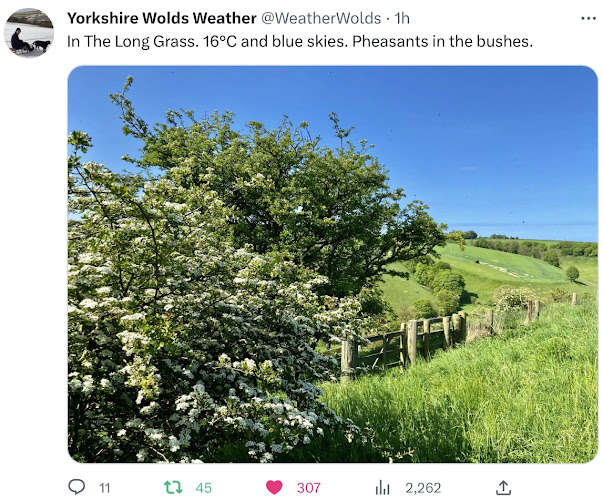
Task: Open the @WeatherWolds handle link
Action: coord(321,18)
